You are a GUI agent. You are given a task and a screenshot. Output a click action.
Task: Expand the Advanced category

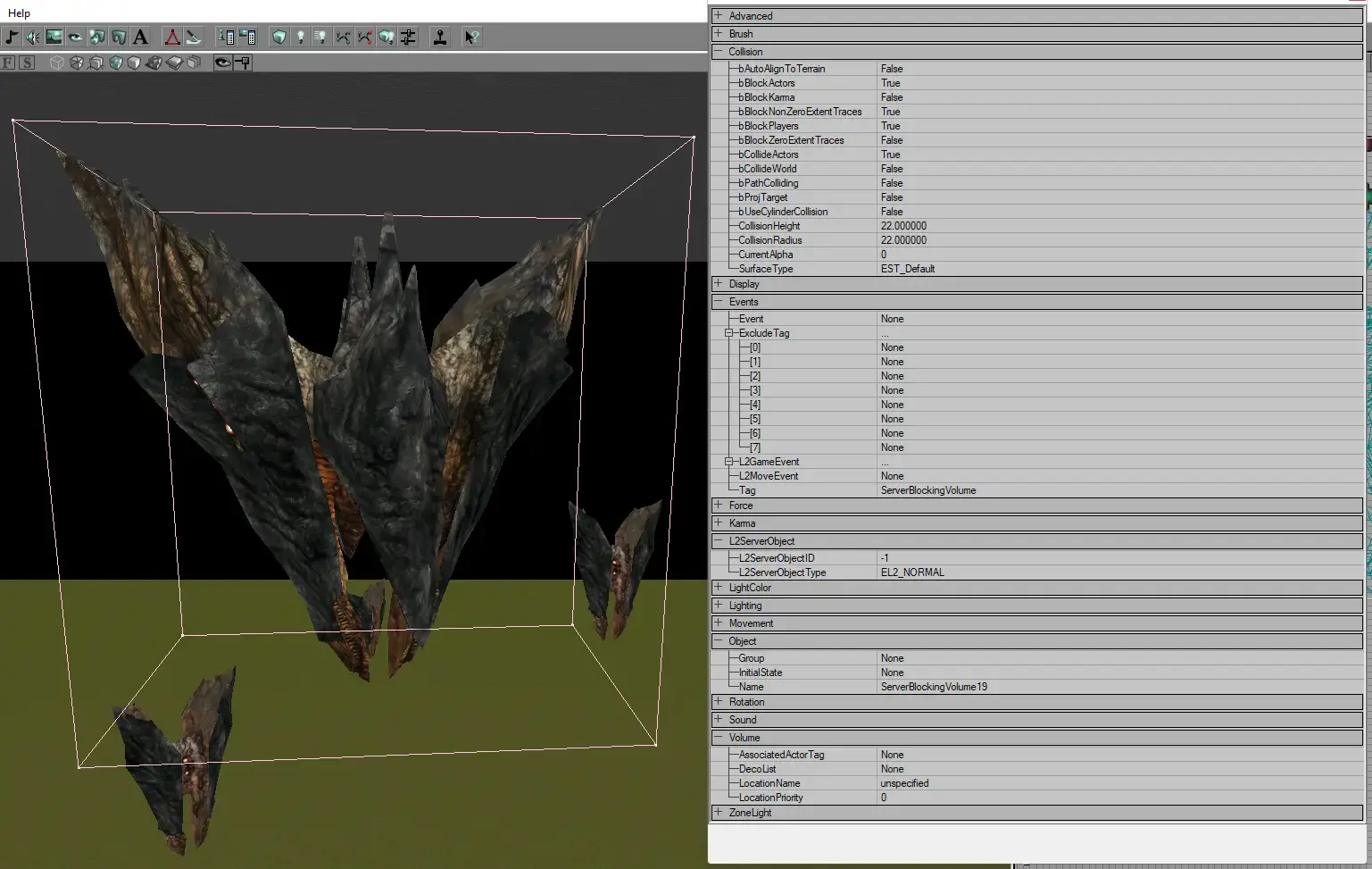pyautogui.click(x=718, y=15)
